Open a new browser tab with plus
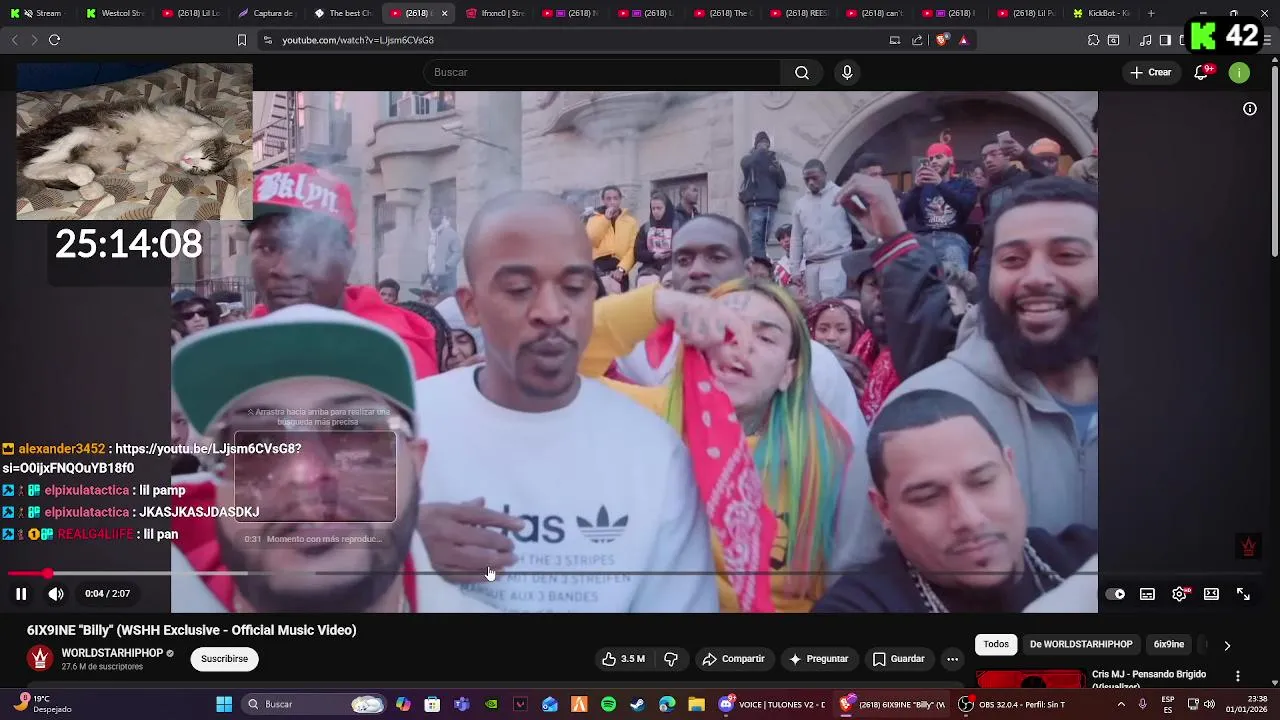 1151,13
